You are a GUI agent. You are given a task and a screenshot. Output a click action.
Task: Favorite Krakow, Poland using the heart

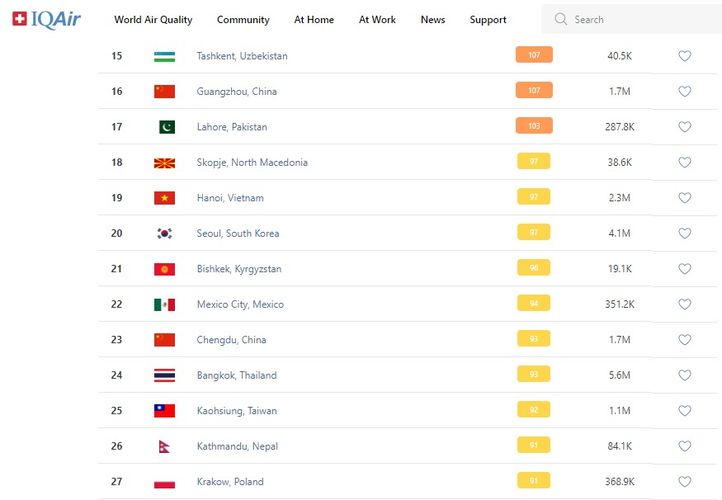[685, 481]
